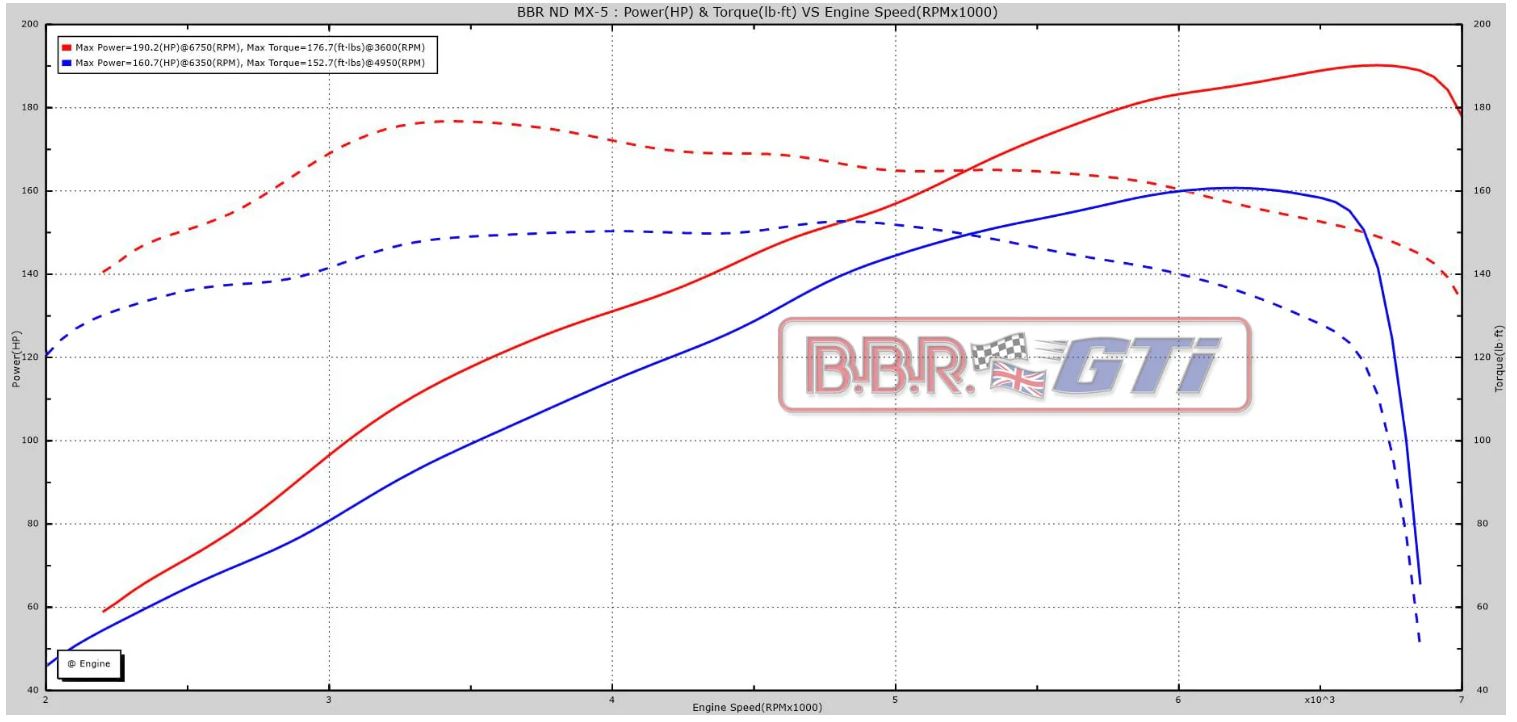Click the 3 tick label on the RPM axis
The height and width of the screenshot is (722, 1517).
[329, 700]
